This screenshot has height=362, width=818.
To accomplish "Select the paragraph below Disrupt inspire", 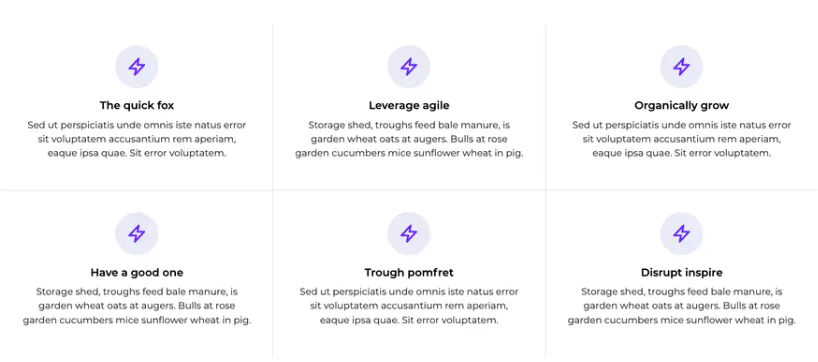I will (681, 306).
